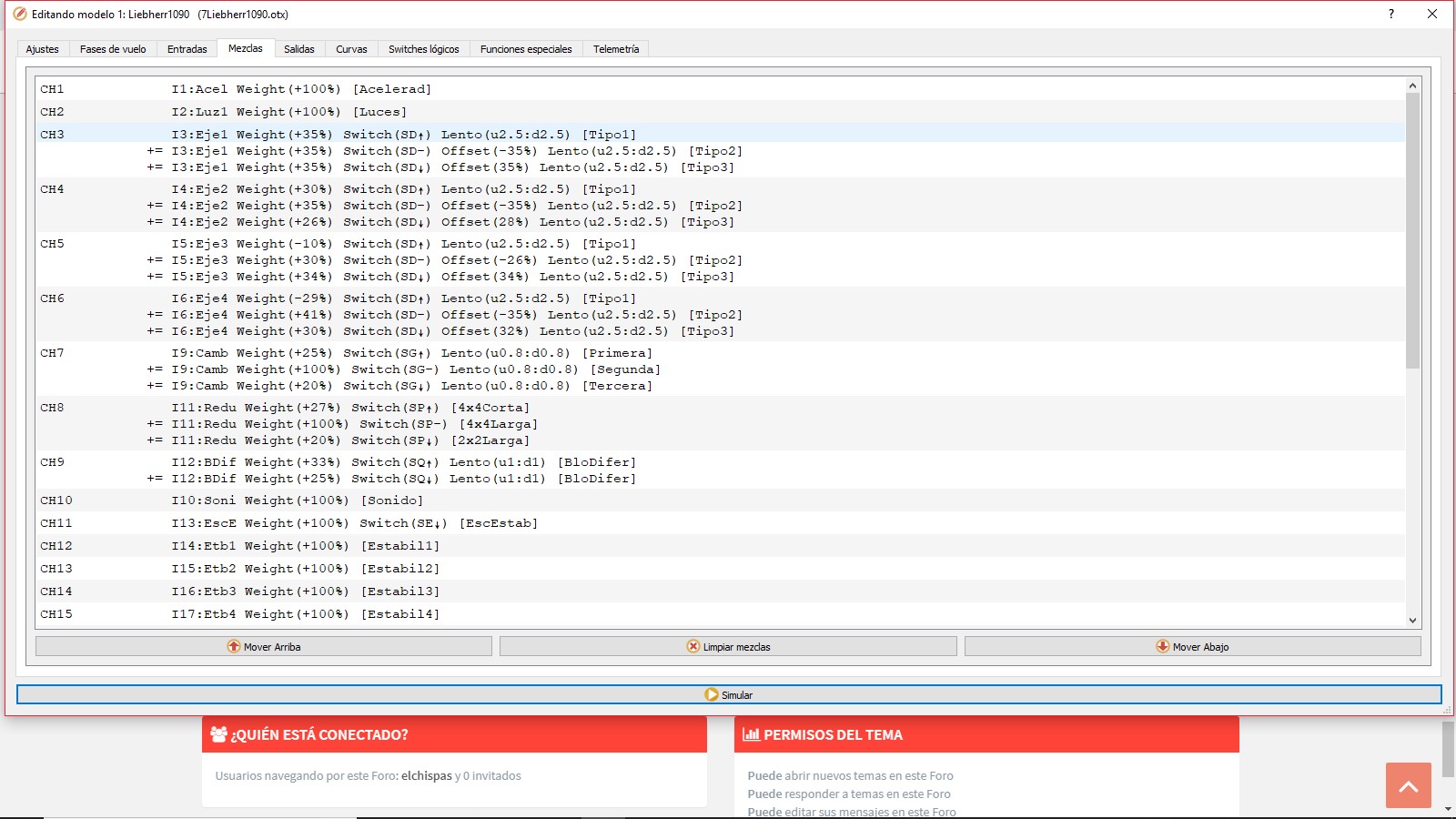
Task: Click the forum page scrollbar down arrow
Action: click(1448, 808)
